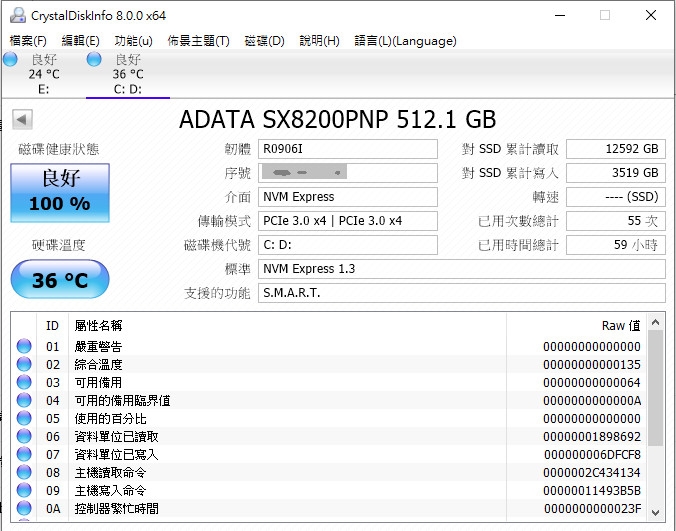Click status orb of attribute 01 嚴重警告
The image size is (676, 531).
tap(24, 346)
